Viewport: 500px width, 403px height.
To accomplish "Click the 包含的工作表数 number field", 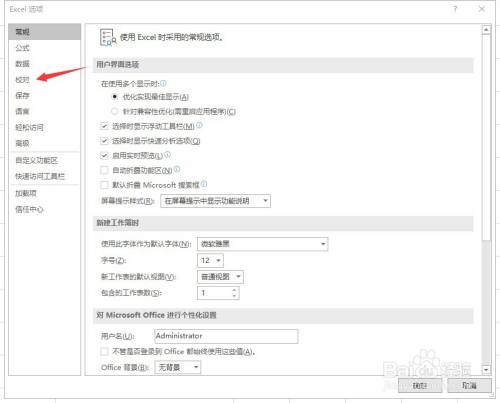I will coord(214,293).
